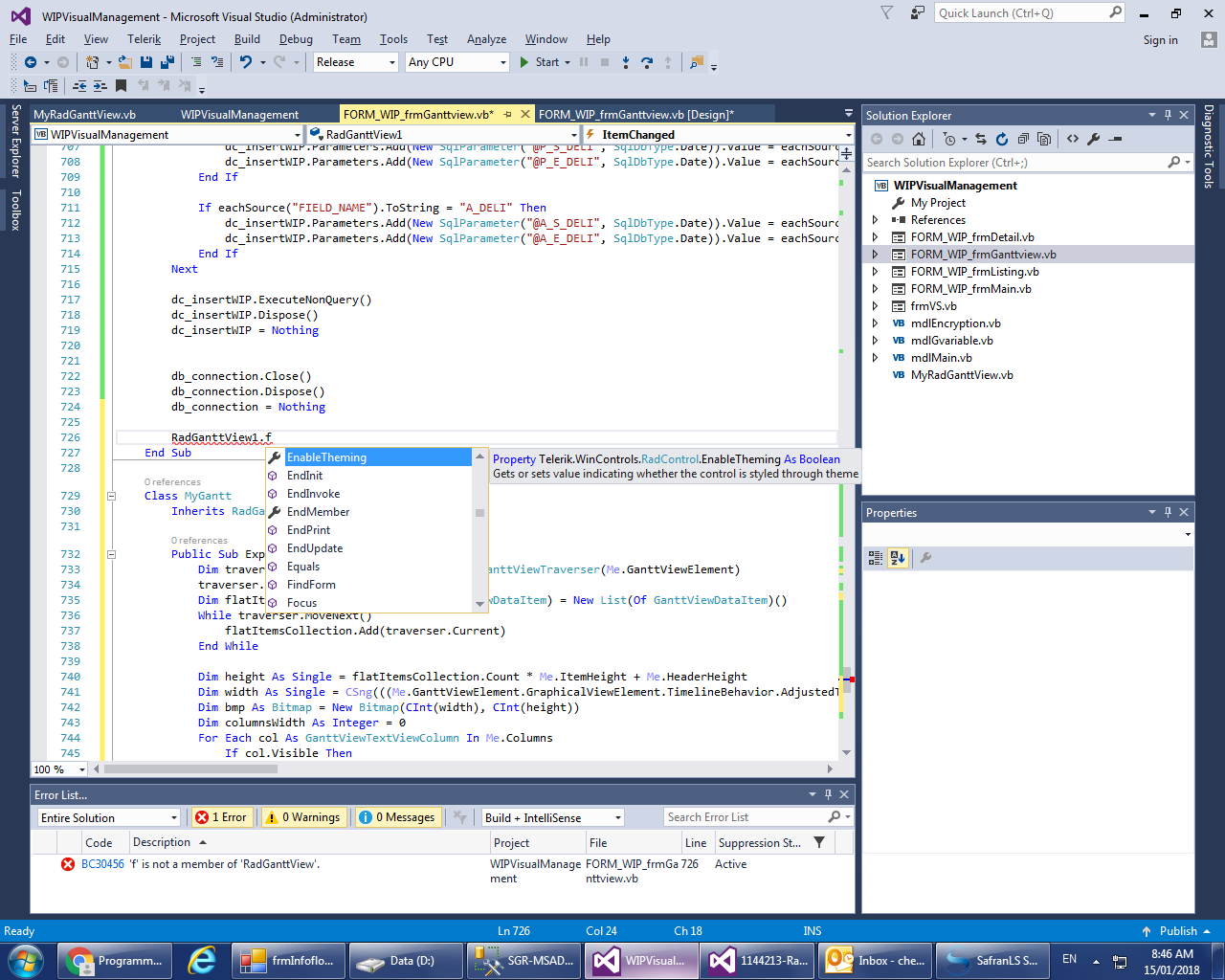Open Properties wrench icon in Solution Explorer
This screenshot has width=1225, height=980.
pyautogui.click(x=1094, y=139)
